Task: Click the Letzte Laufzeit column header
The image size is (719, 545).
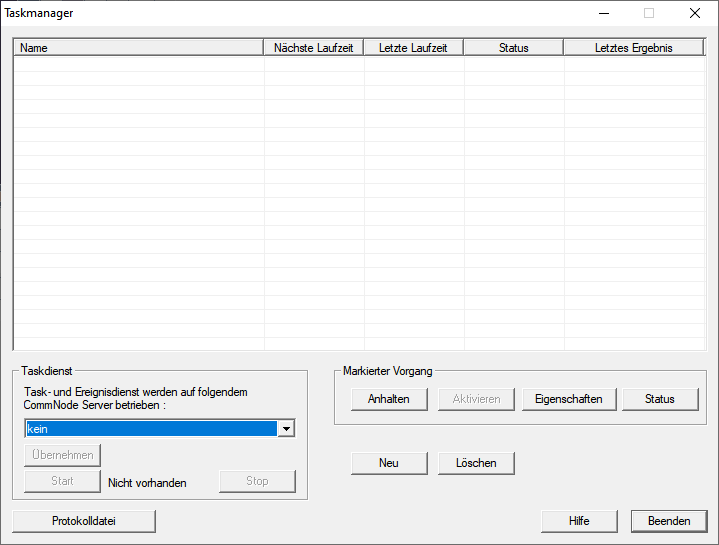Action: [x=413, y=48]
